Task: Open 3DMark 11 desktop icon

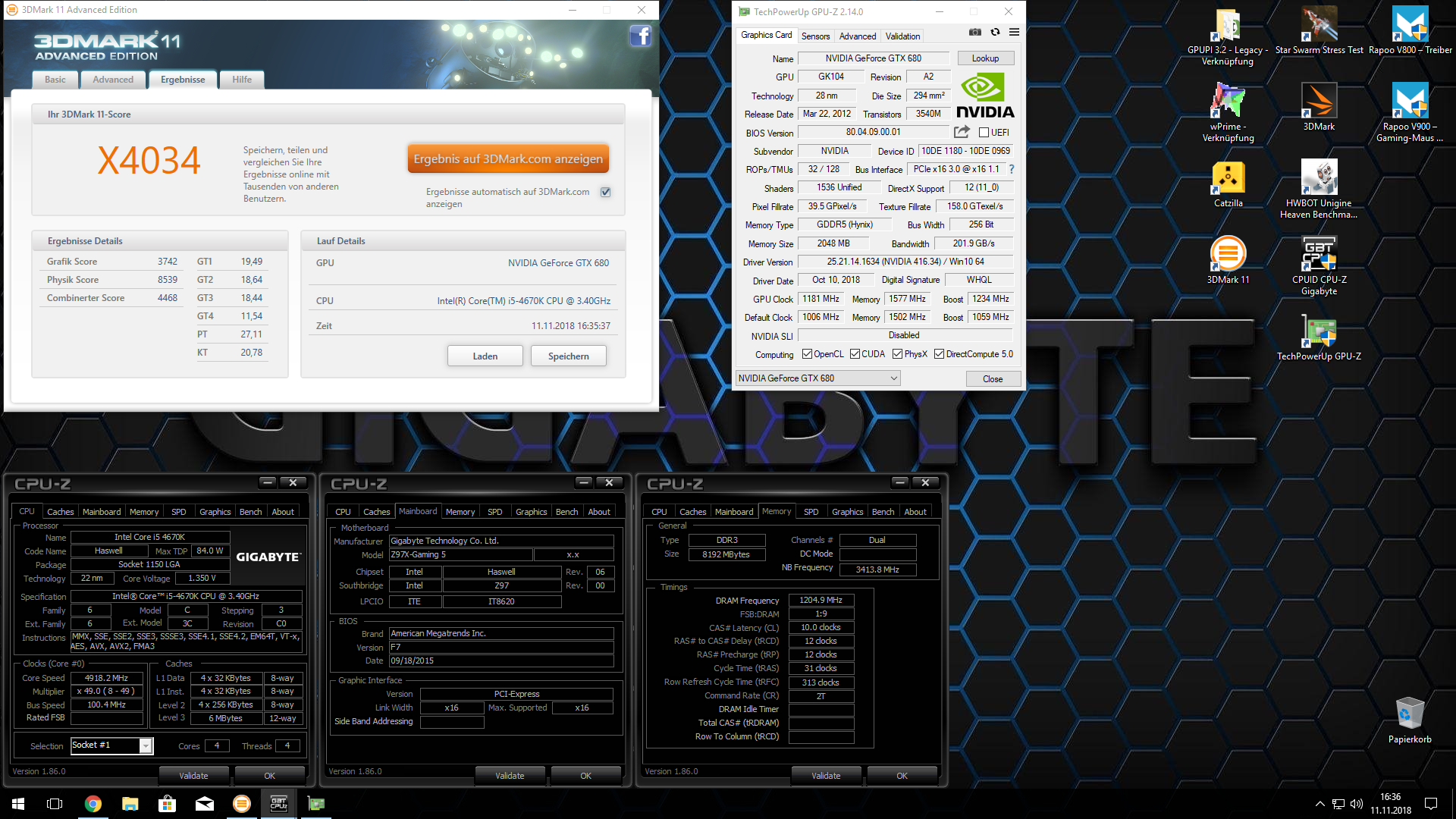Action: pos(1228,261)
